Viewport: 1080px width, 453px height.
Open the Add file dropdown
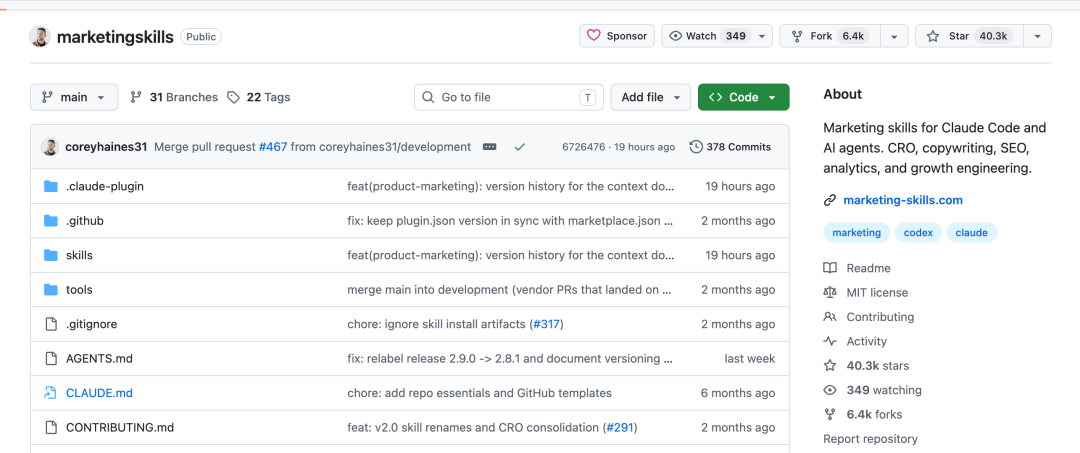650,97
